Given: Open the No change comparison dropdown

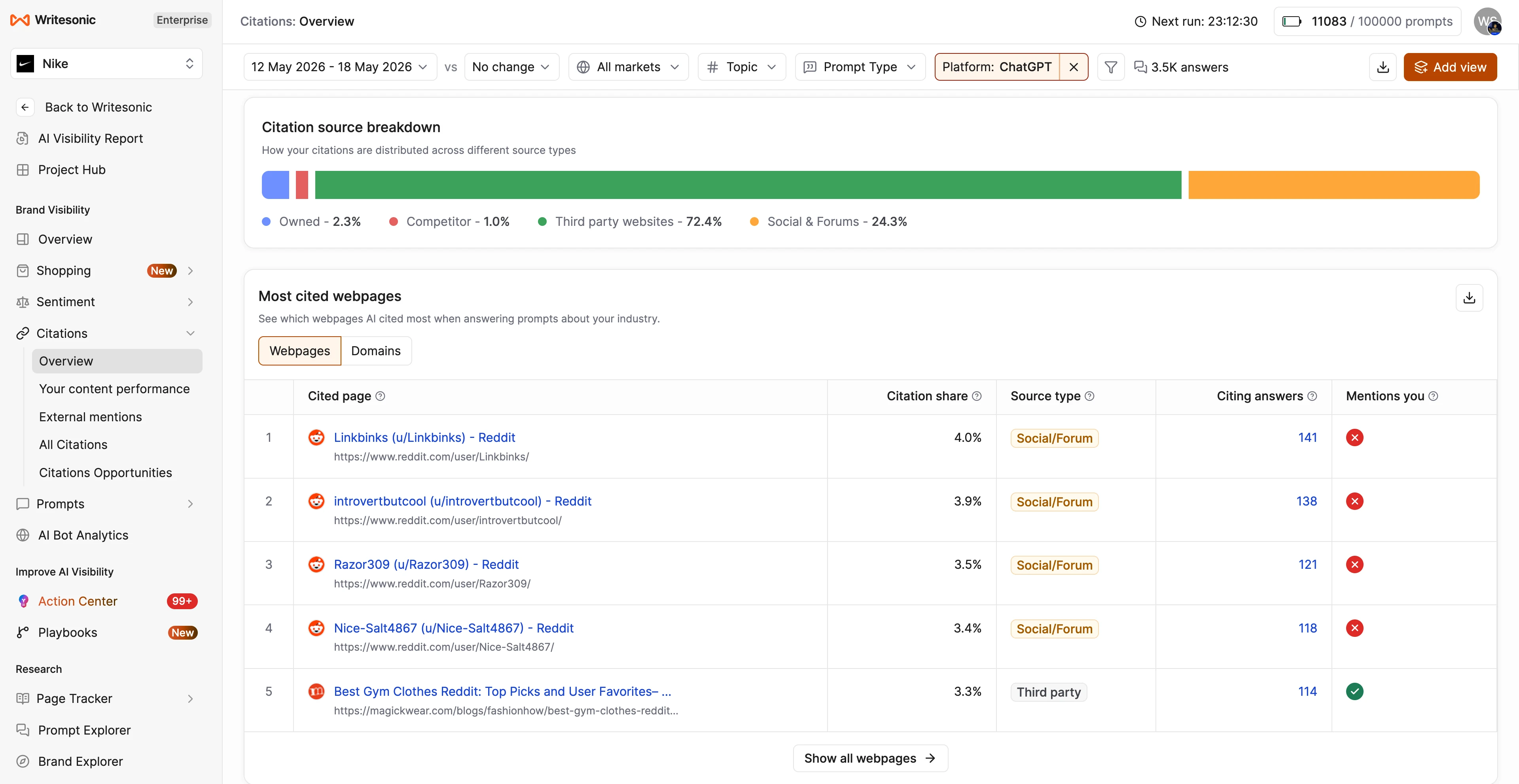Looking at the screenshot, I should [511, 67].
